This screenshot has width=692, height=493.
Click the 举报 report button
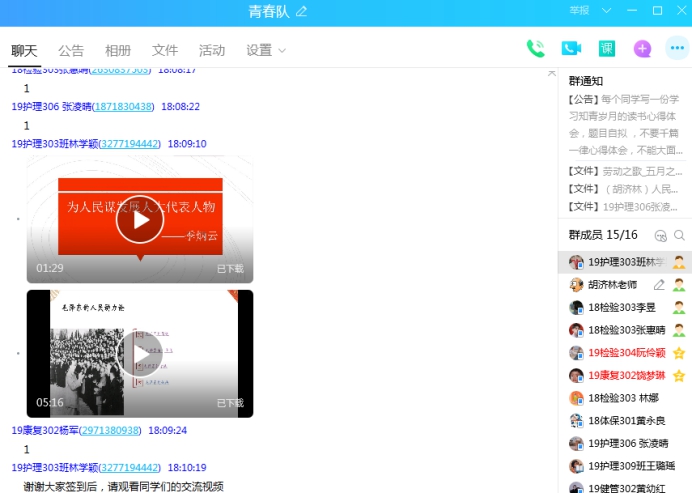pyautogui.click(x=579, y=11)
